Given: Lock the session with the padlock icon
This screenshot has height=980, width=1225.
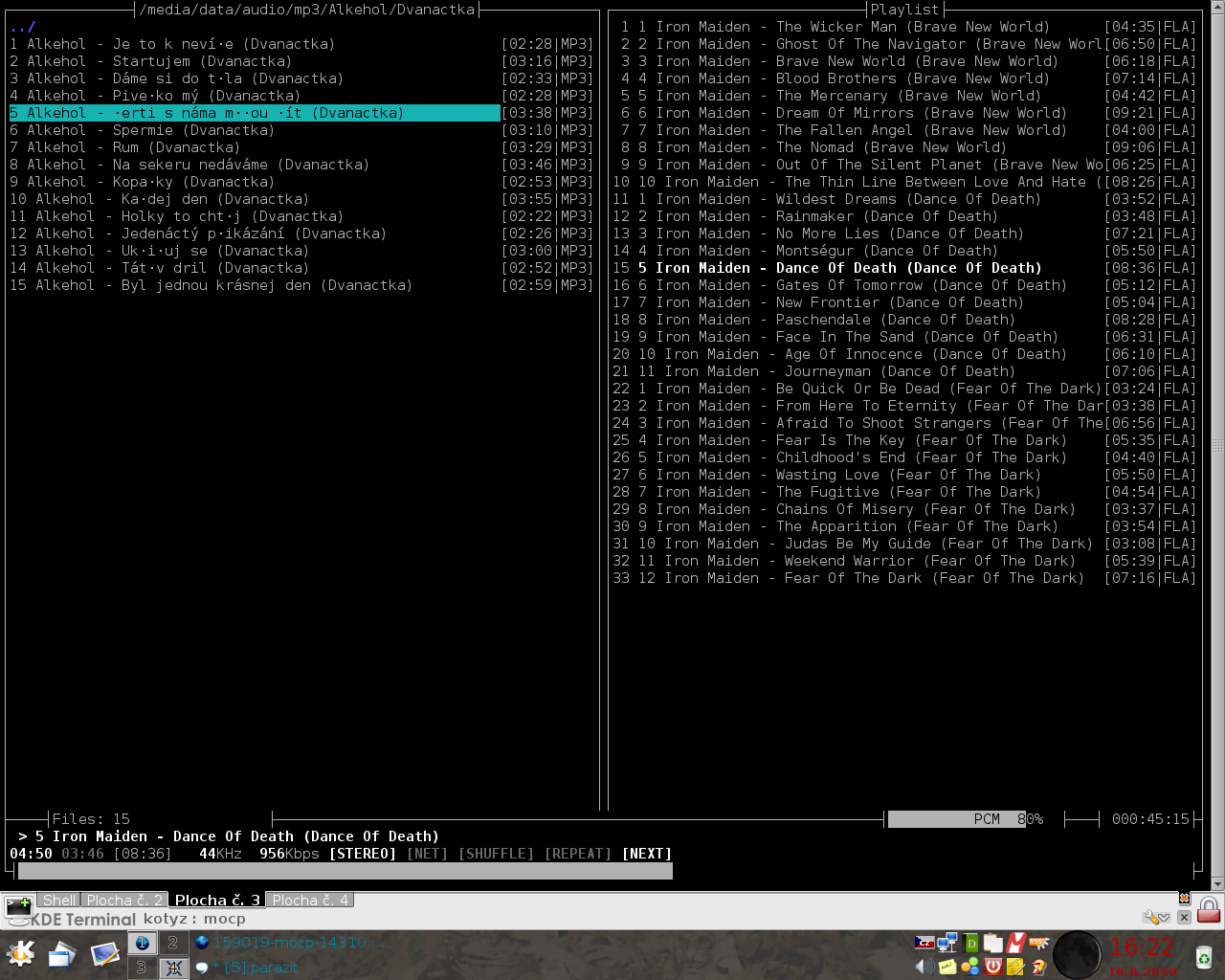Looking at the screenshot, I should (1209, 910).
